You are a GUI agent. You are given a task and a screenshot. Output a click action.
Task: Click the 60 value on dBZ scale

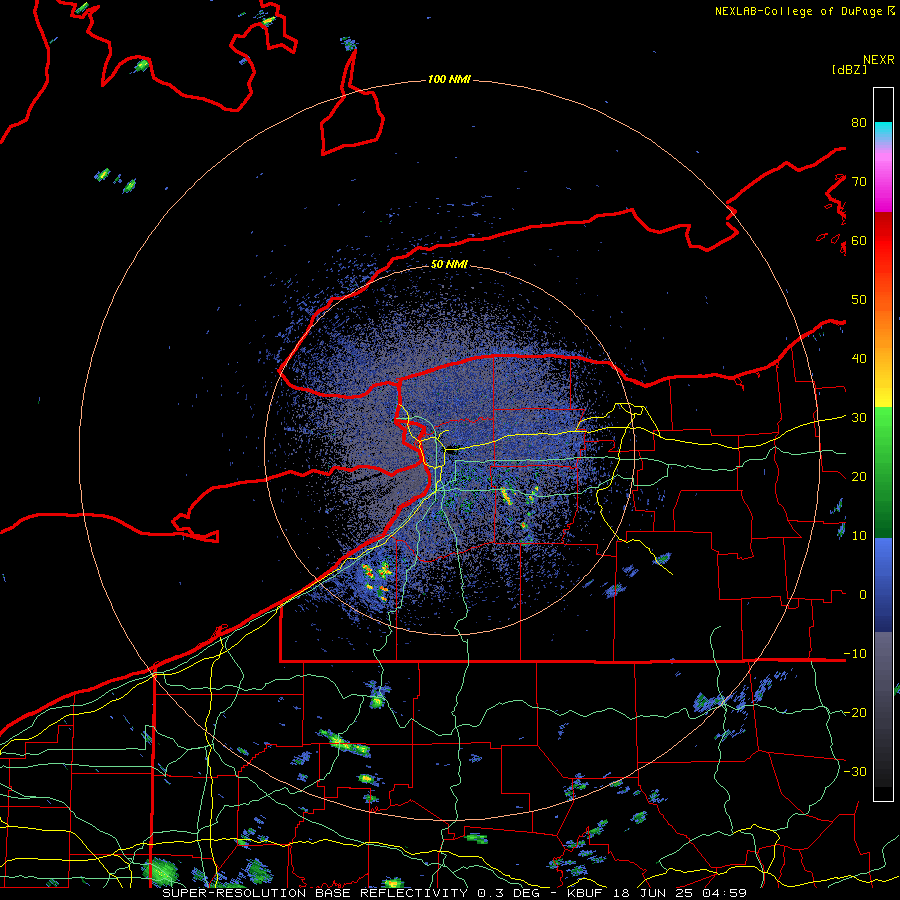(859, 240)
